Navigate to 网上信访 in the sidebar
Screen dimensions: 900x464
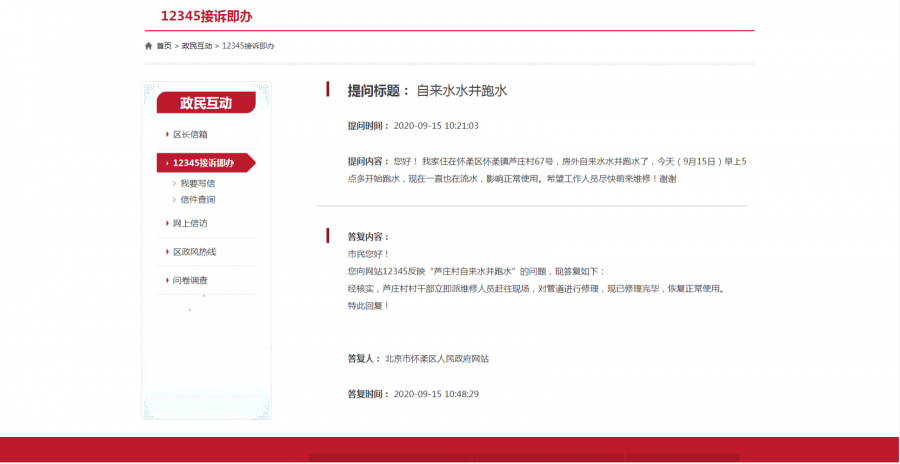click(x=190, y=223)
